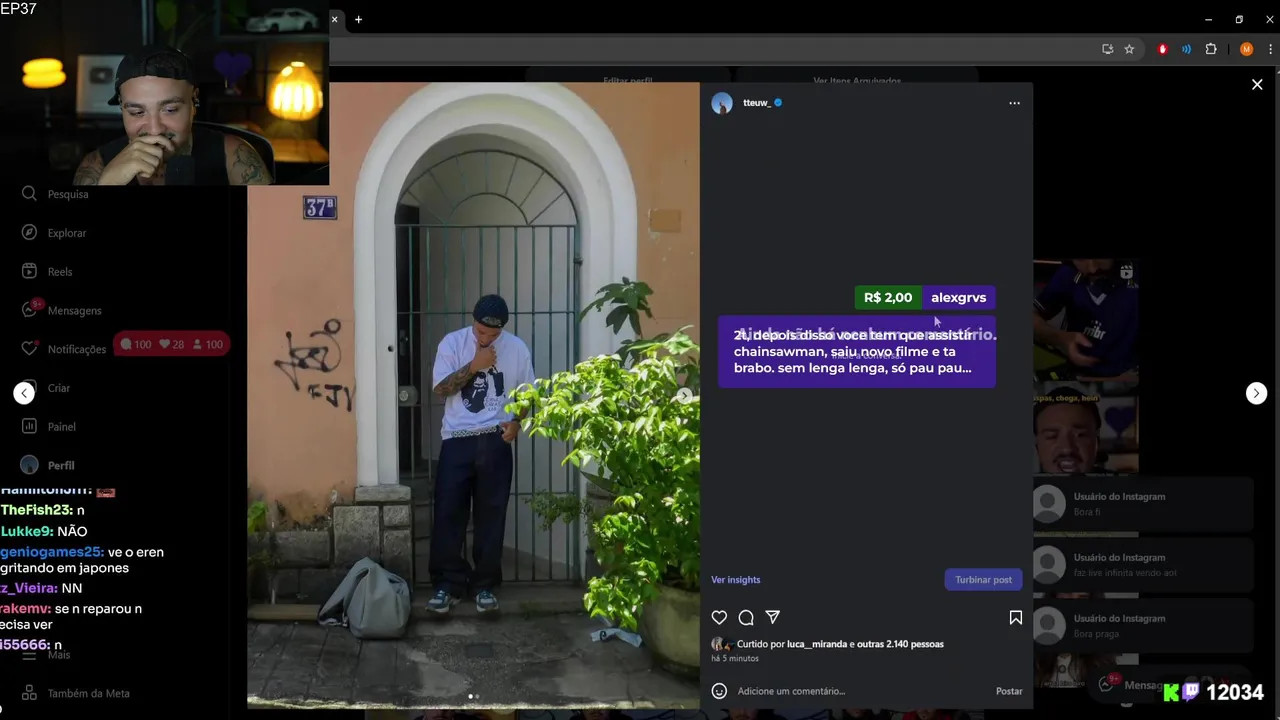This screenshot has width=1280, height=720.
Task: Open reel thumbnail with jersey on right
Action: click(1085, 320)
